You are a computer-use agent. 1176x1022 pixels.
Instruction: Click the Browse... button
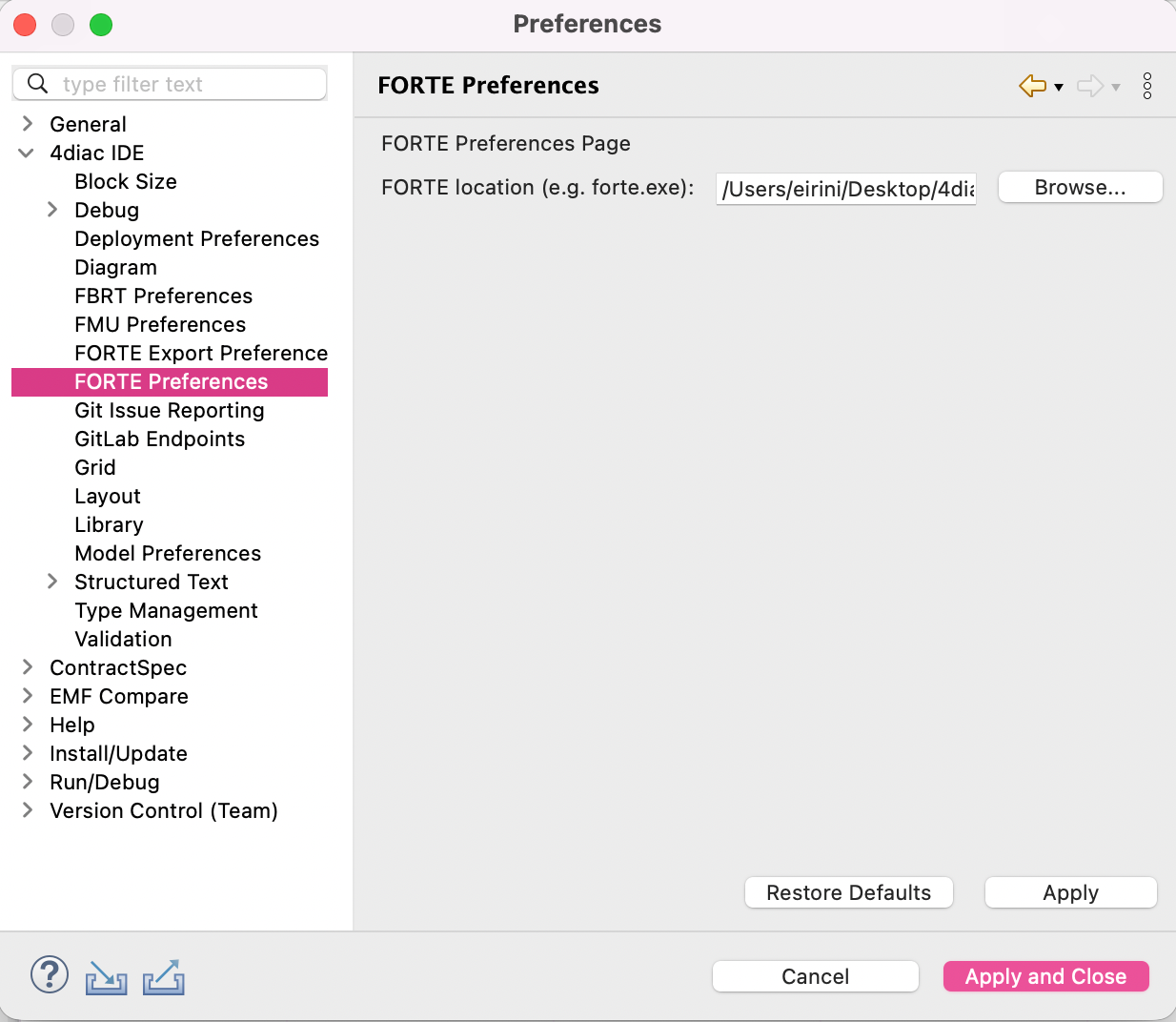point(1081,187)
